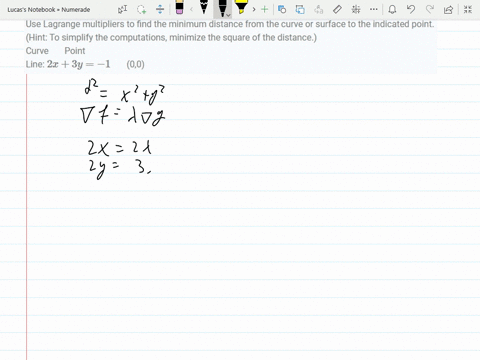Choose the Lasso Select tool
The height and width of the screenshot is (360, 480).
tap(142, 9)
